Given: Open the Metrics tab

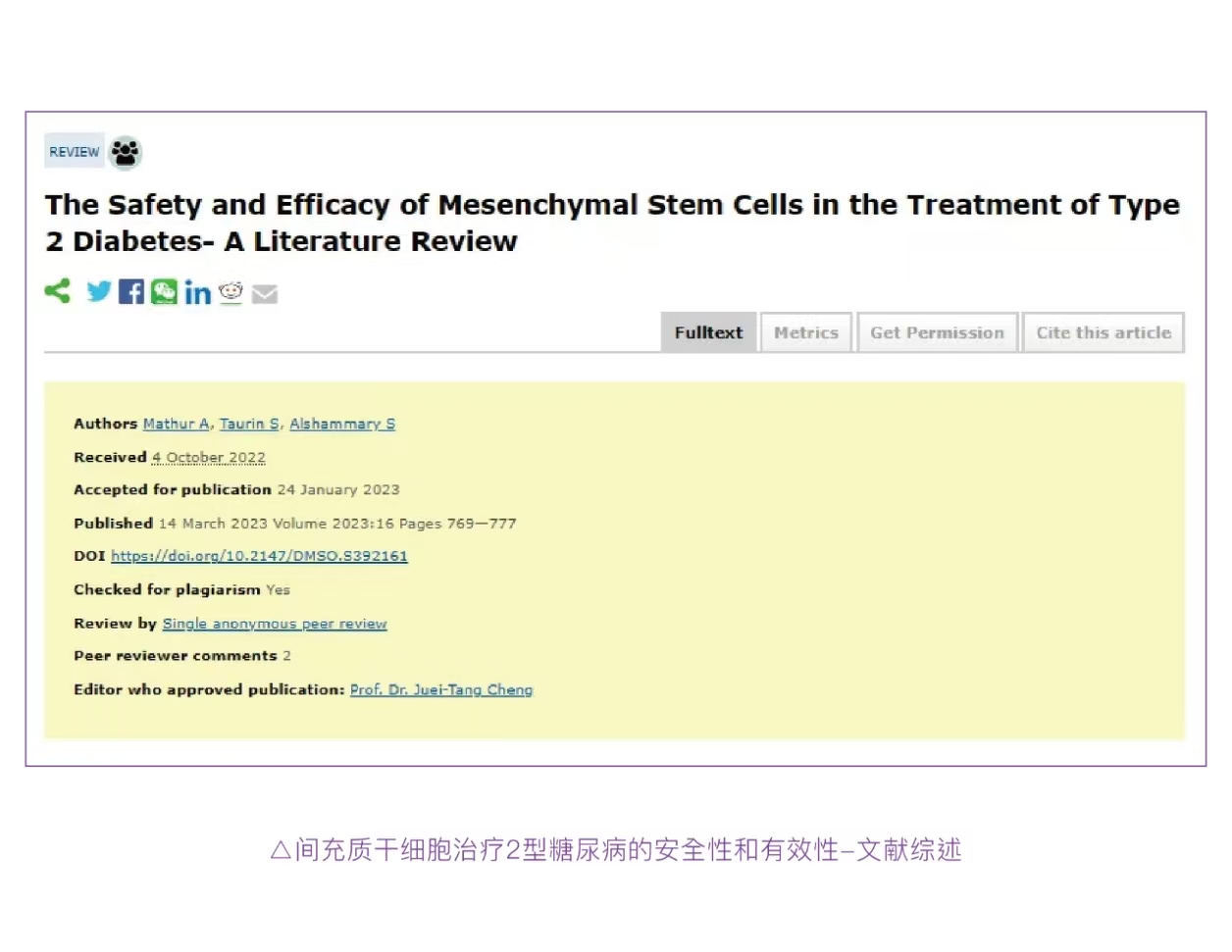Looking at the screenshot, I should [x=806, y=332].
